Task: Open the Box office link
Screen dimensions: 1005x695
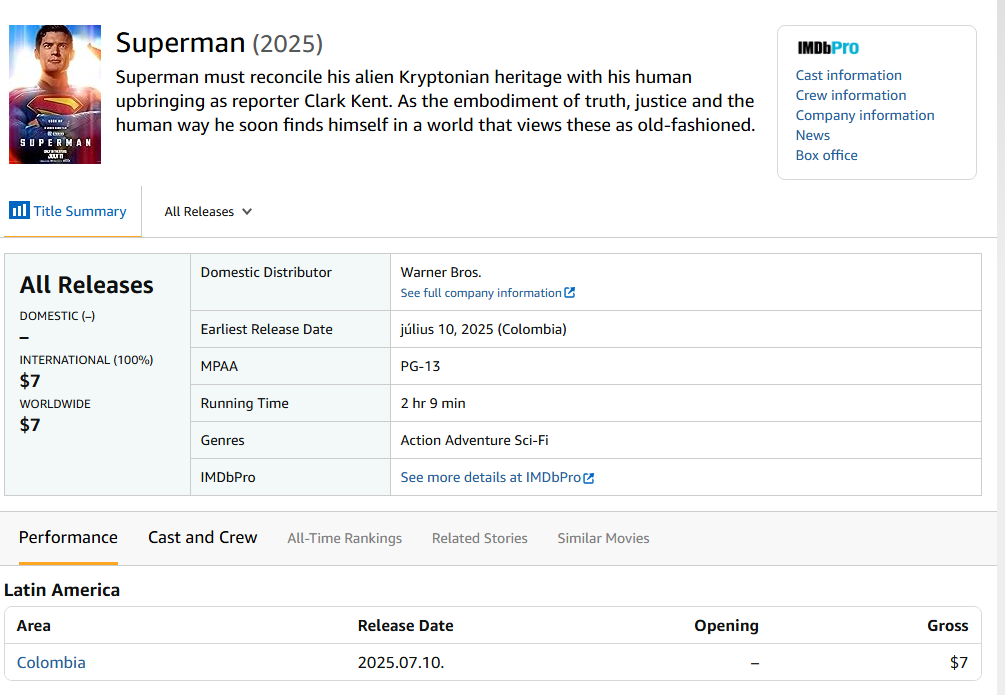Action: click(826, 155)
